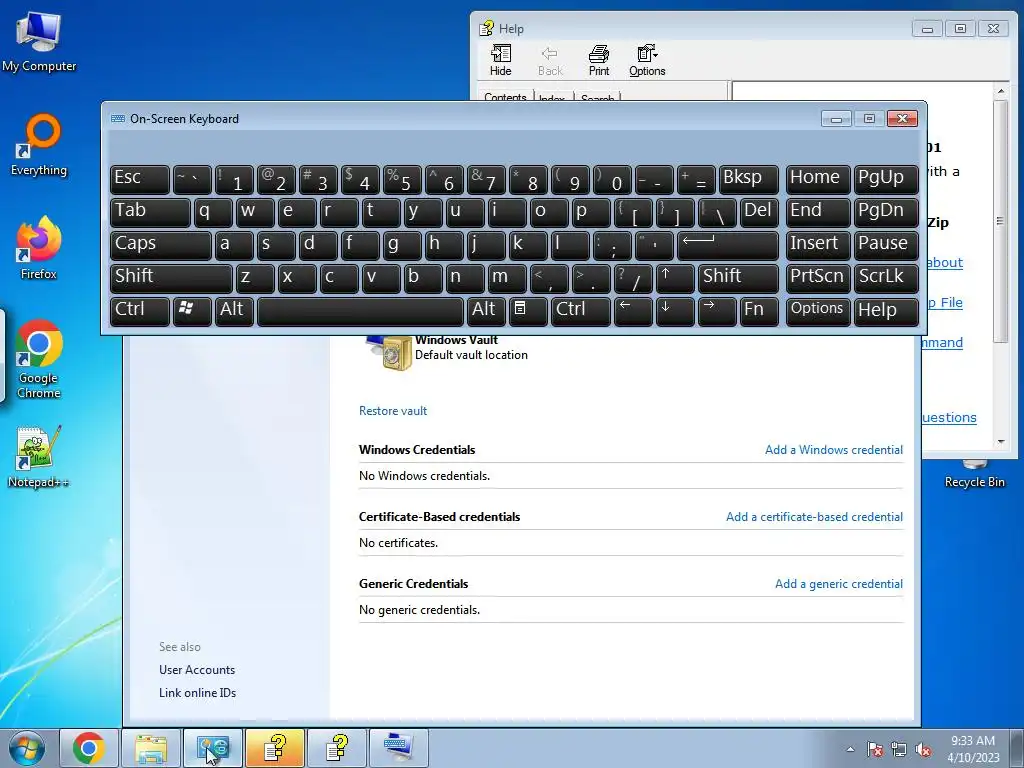Switch to highlighted Help taskbar button
This screenshot has width=1024, height=768.
coord(275,748)
